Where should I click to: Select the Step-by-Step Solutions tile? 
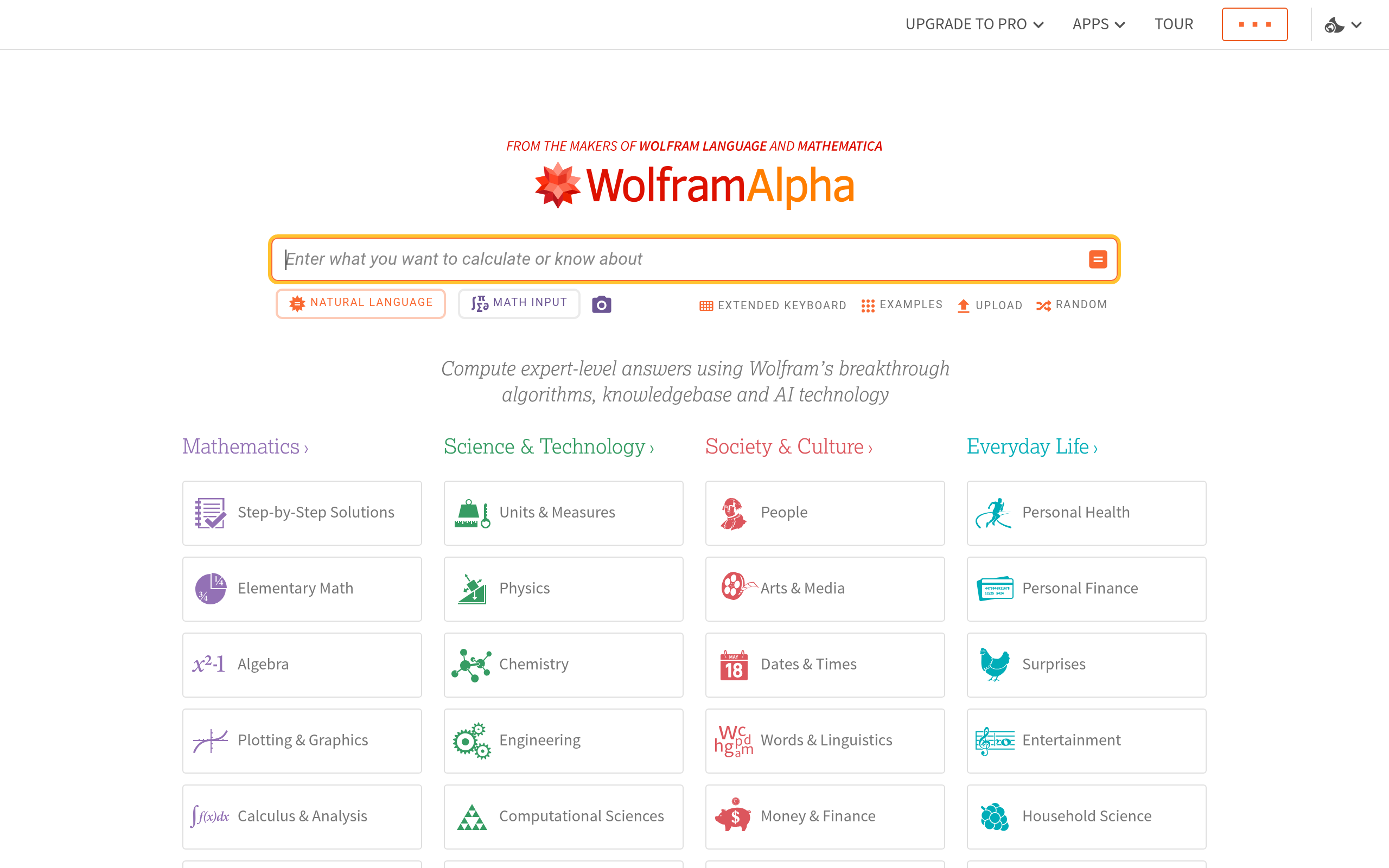coord(301,513)
